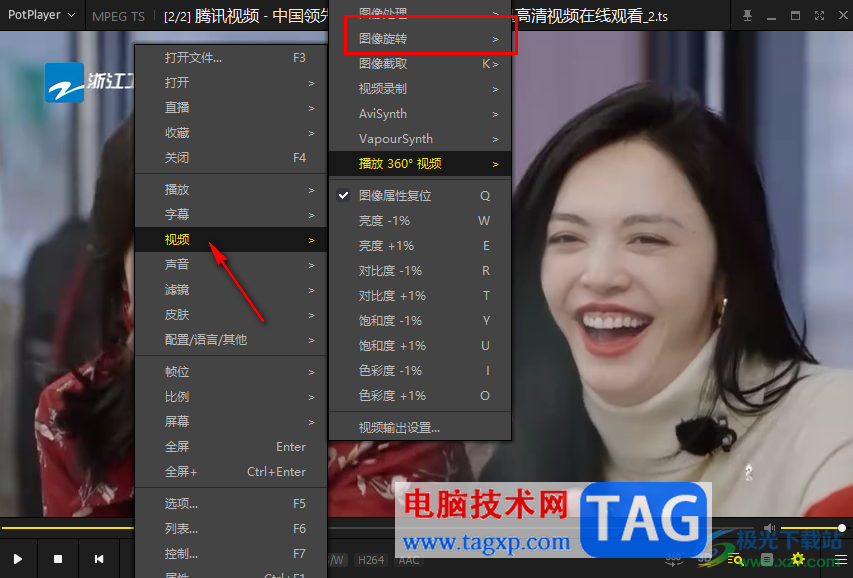
Task: Click the H264 video codec badge
Action: point(371,560)
